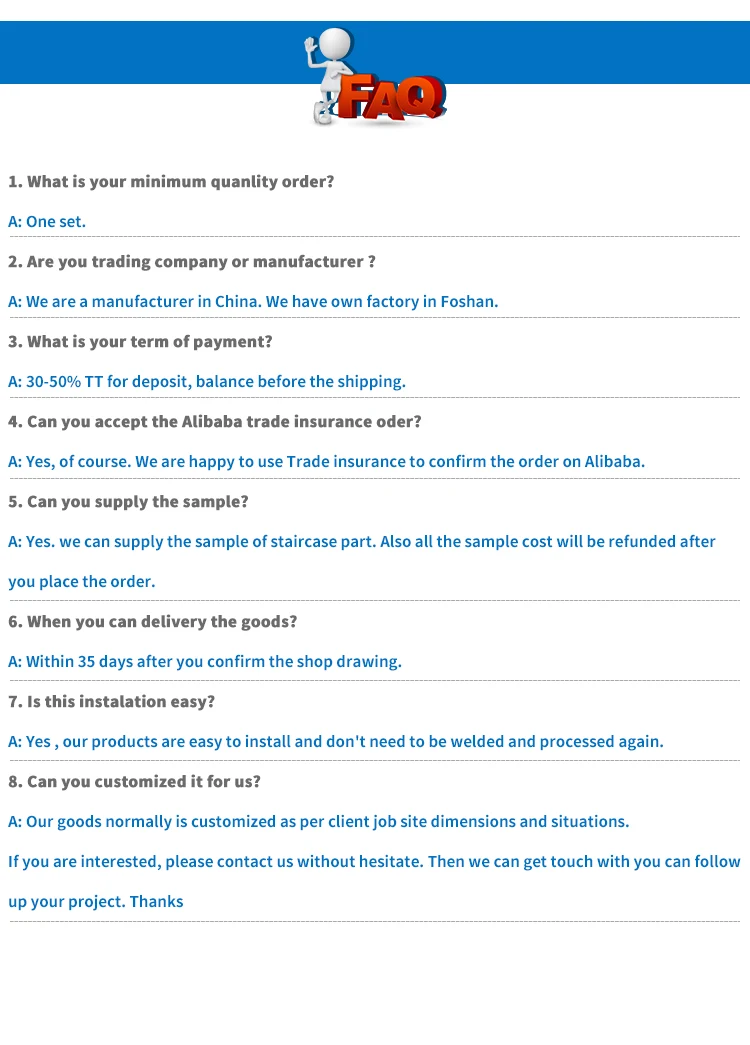
Task: Select the term of payment question
Action: [140, 342]
